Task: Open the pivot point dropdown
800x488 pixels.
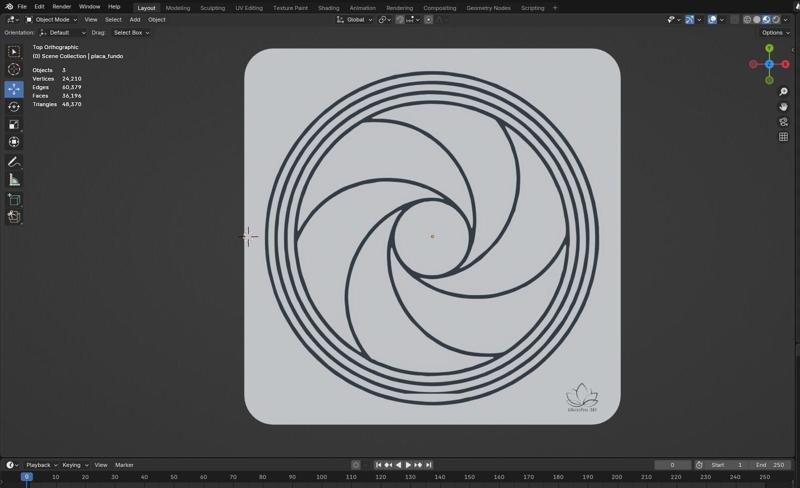Action: (x=385, y=19)
